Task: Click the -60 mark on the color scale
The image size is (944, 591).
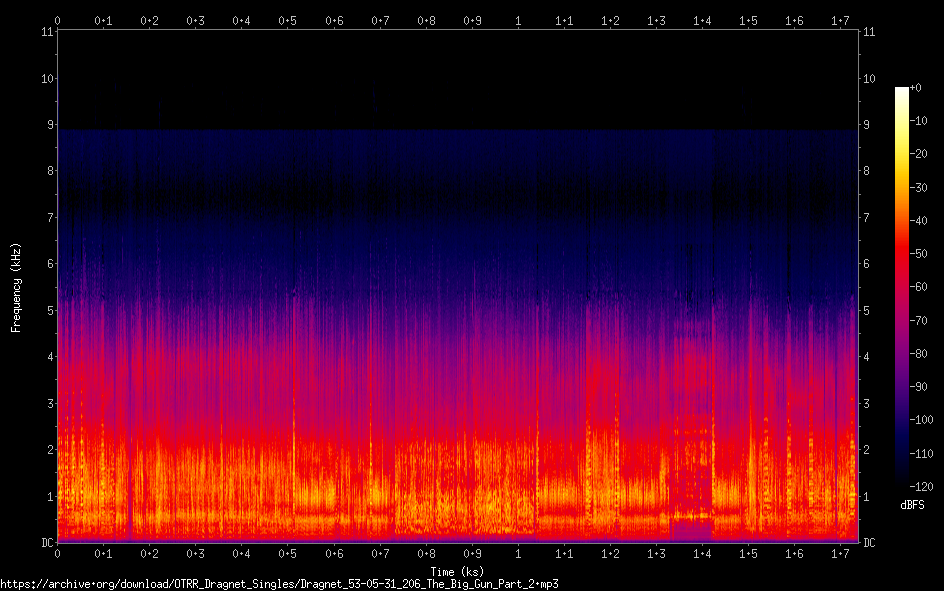Action: coord(921,288)
